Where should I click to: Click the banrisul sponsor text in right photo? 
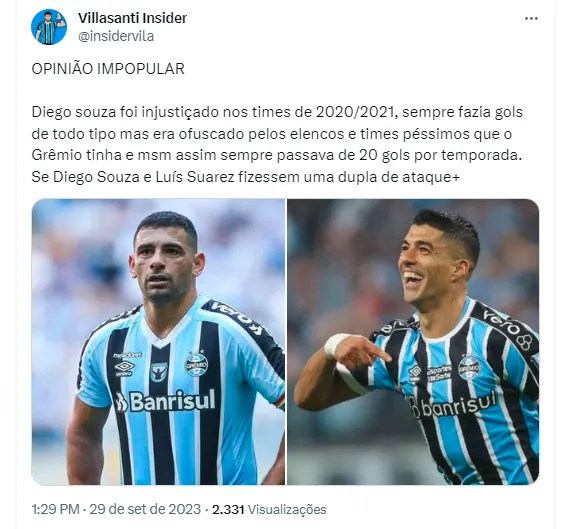pyautogui.click(x=453, y=404)
